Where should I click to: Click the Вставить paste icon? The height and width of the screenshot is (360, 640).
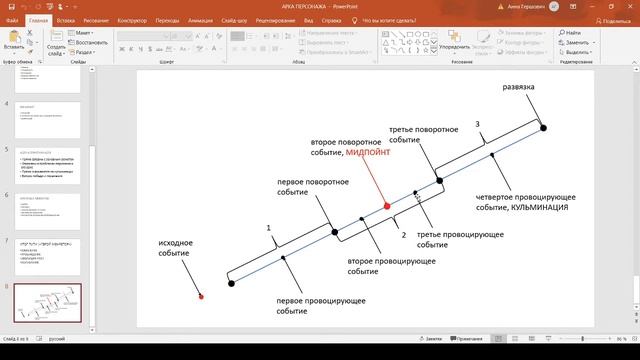coord(14,37)
